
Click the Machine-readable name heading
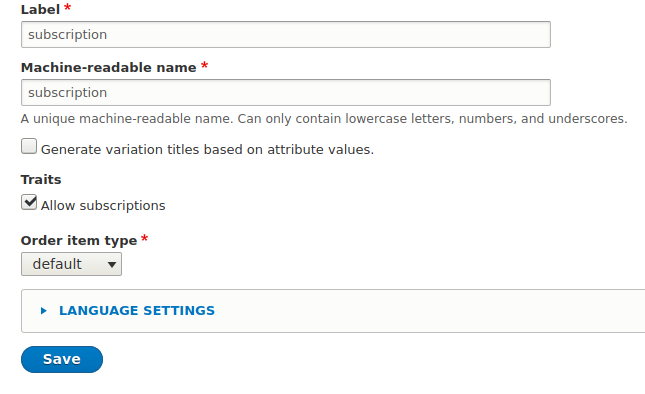(x=109, y=67)
